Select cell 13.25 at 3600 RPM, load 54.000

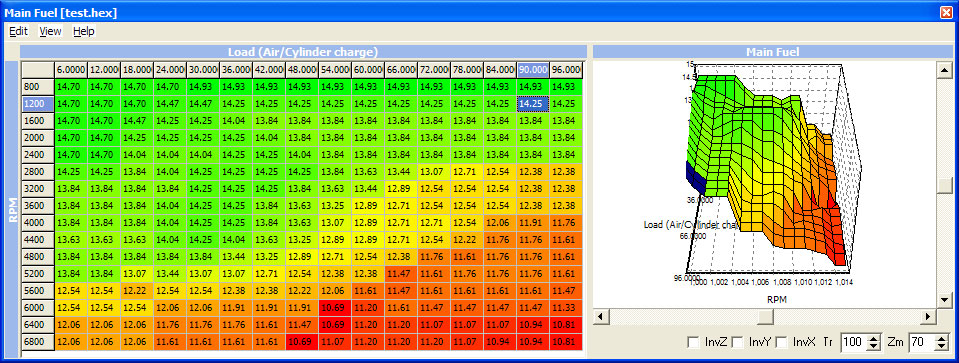pyautogui.click(x=335, y=205)
